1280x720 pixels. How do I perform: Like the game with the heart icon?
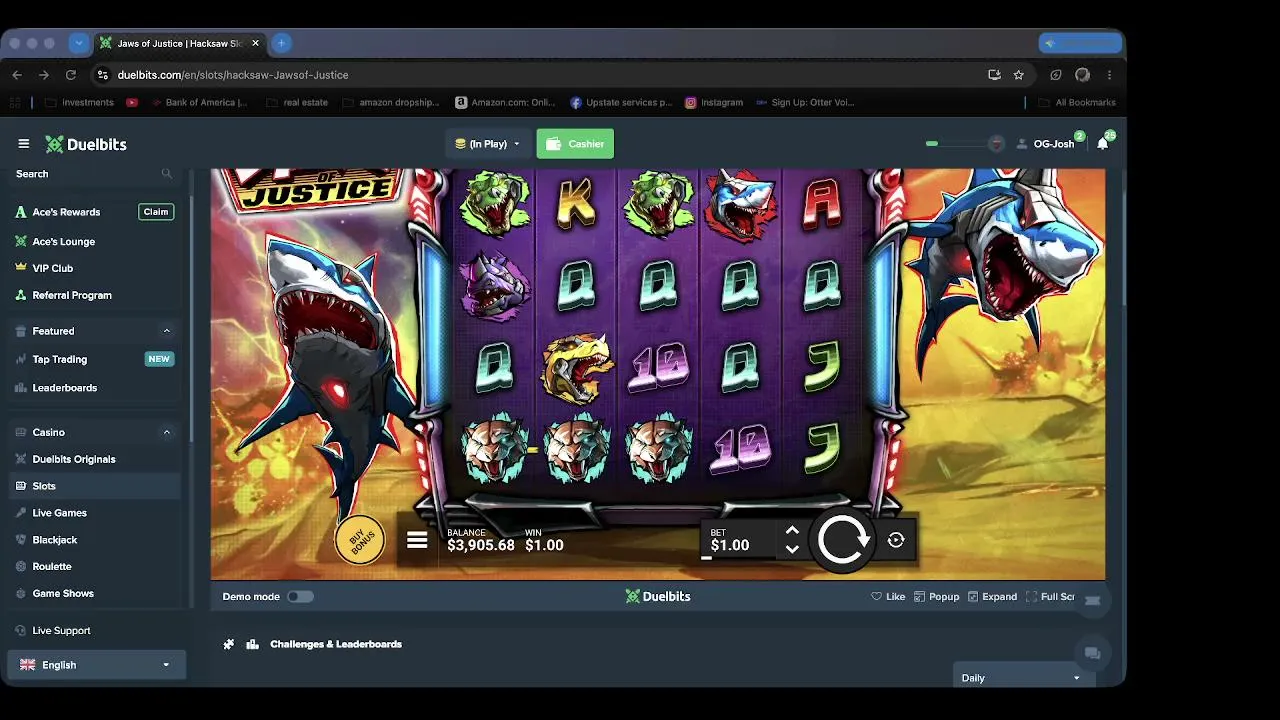pyautogui.click(x=888, y=597)
